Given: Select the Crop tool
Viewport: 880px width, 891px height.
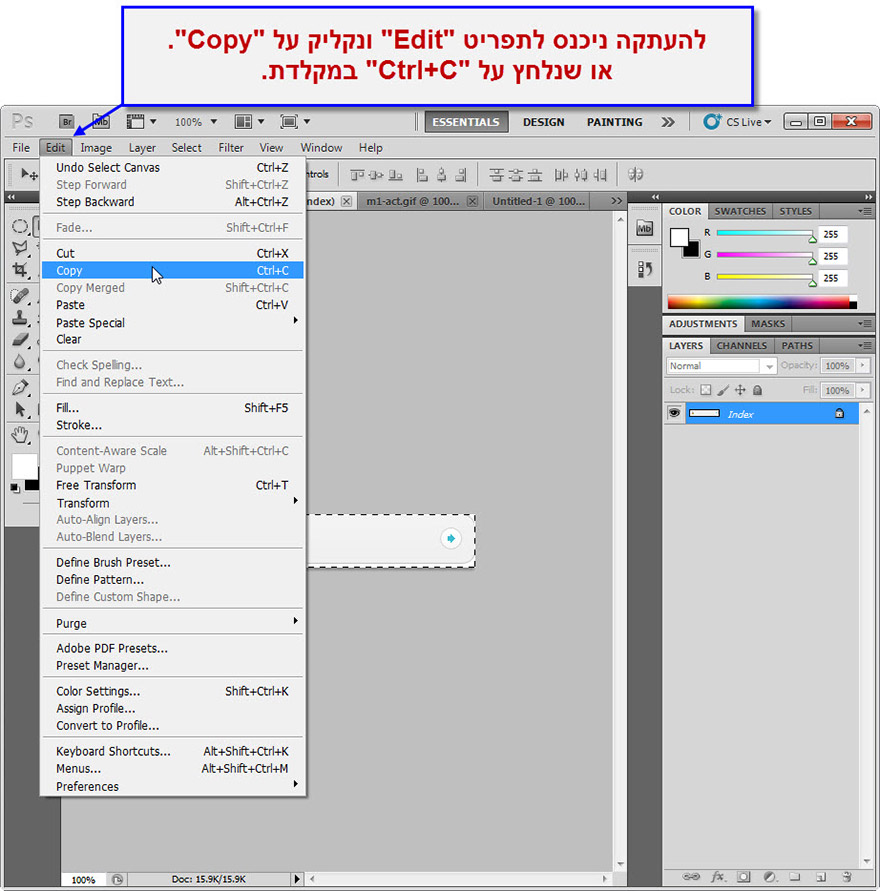Looking at the screenshot, I should (x=20, y=270).
